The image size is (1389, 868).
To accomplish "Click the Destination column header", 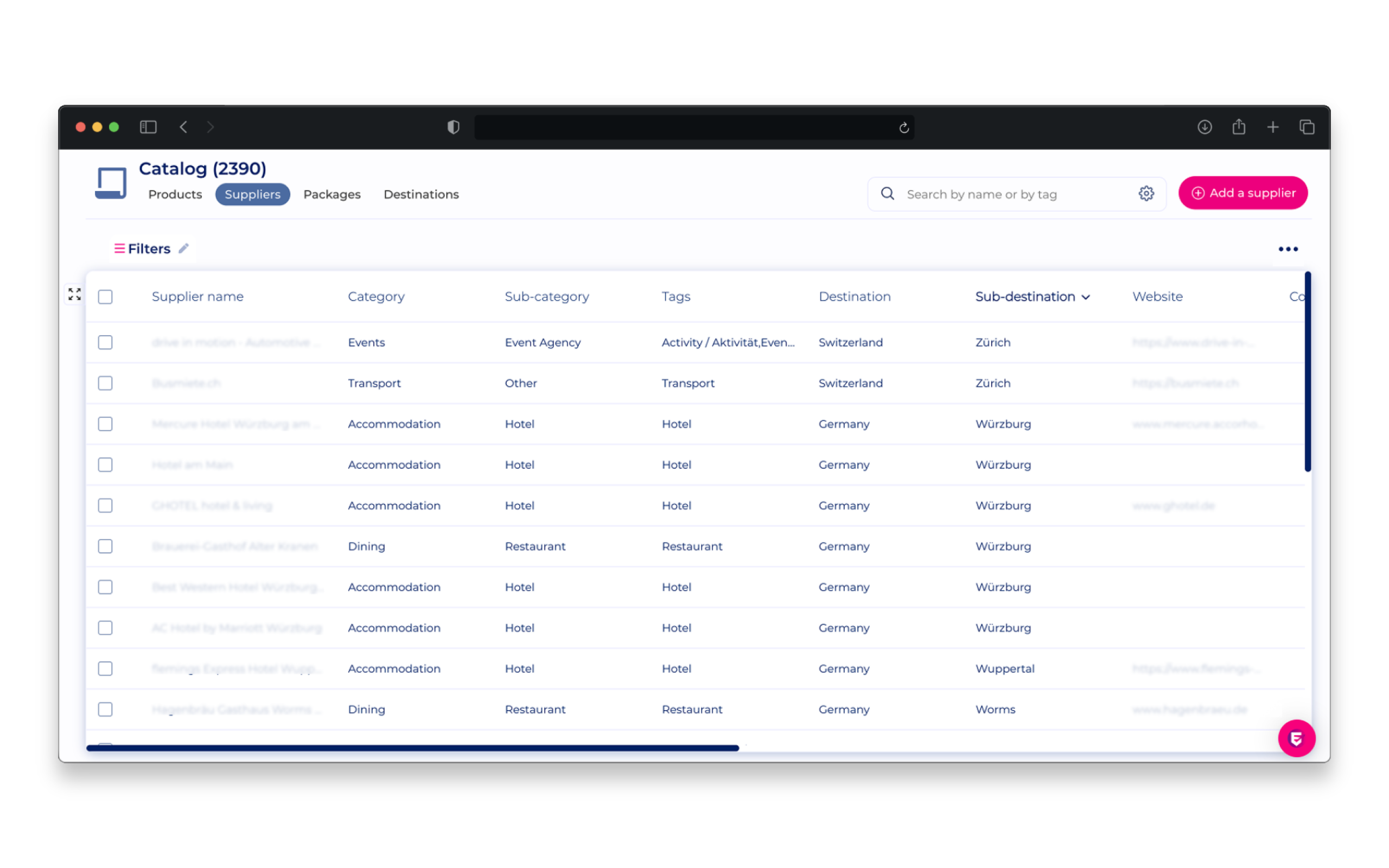I will [854, 296].
